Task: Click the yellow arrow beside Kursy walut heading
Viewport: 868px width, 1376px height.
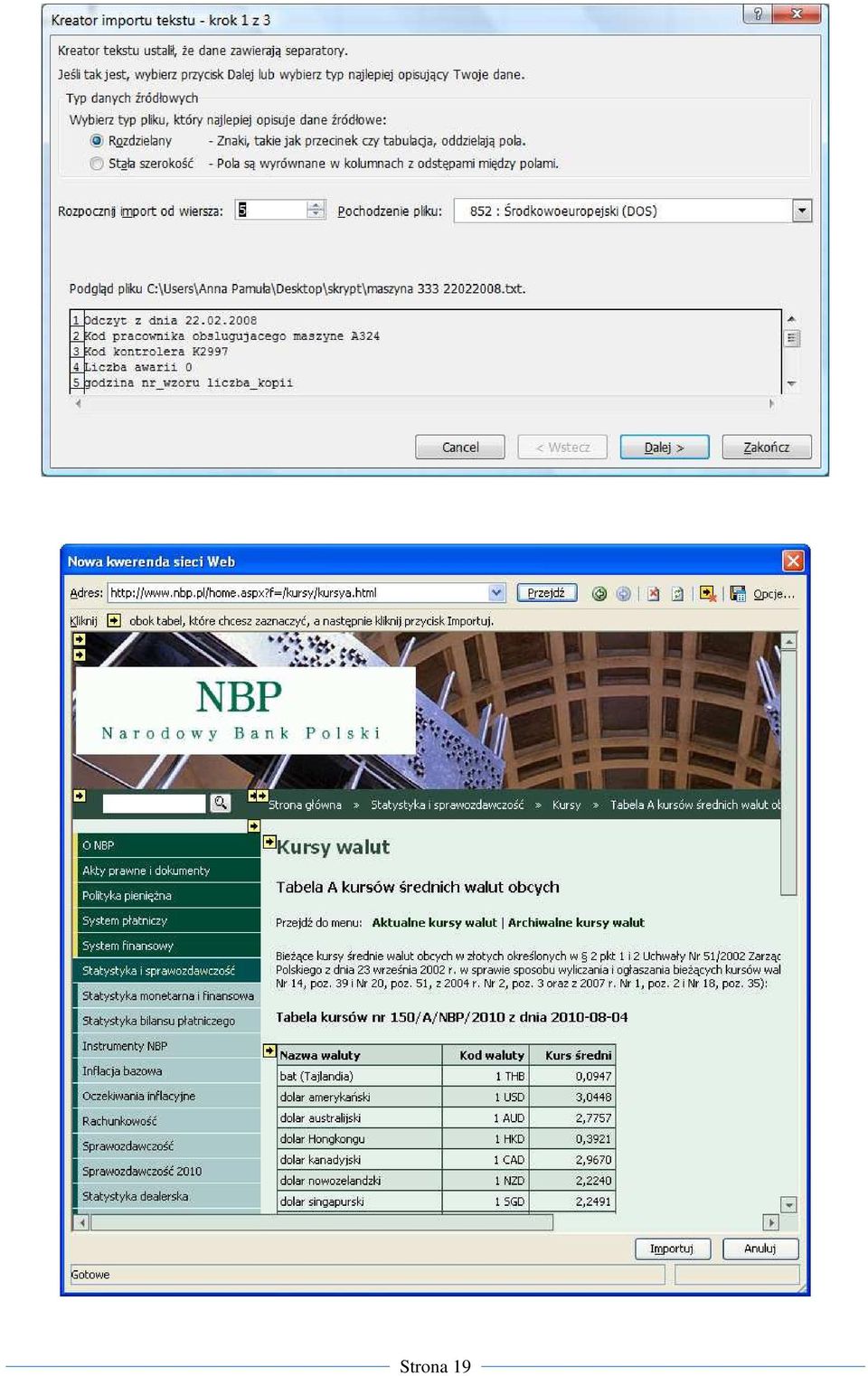Action: coord(269,842)
